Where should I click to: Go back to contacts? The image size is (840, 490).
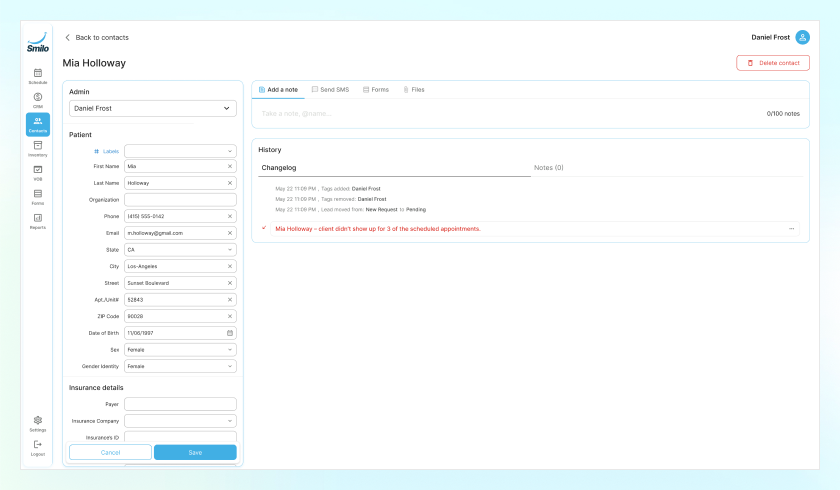tap(96, 37)
